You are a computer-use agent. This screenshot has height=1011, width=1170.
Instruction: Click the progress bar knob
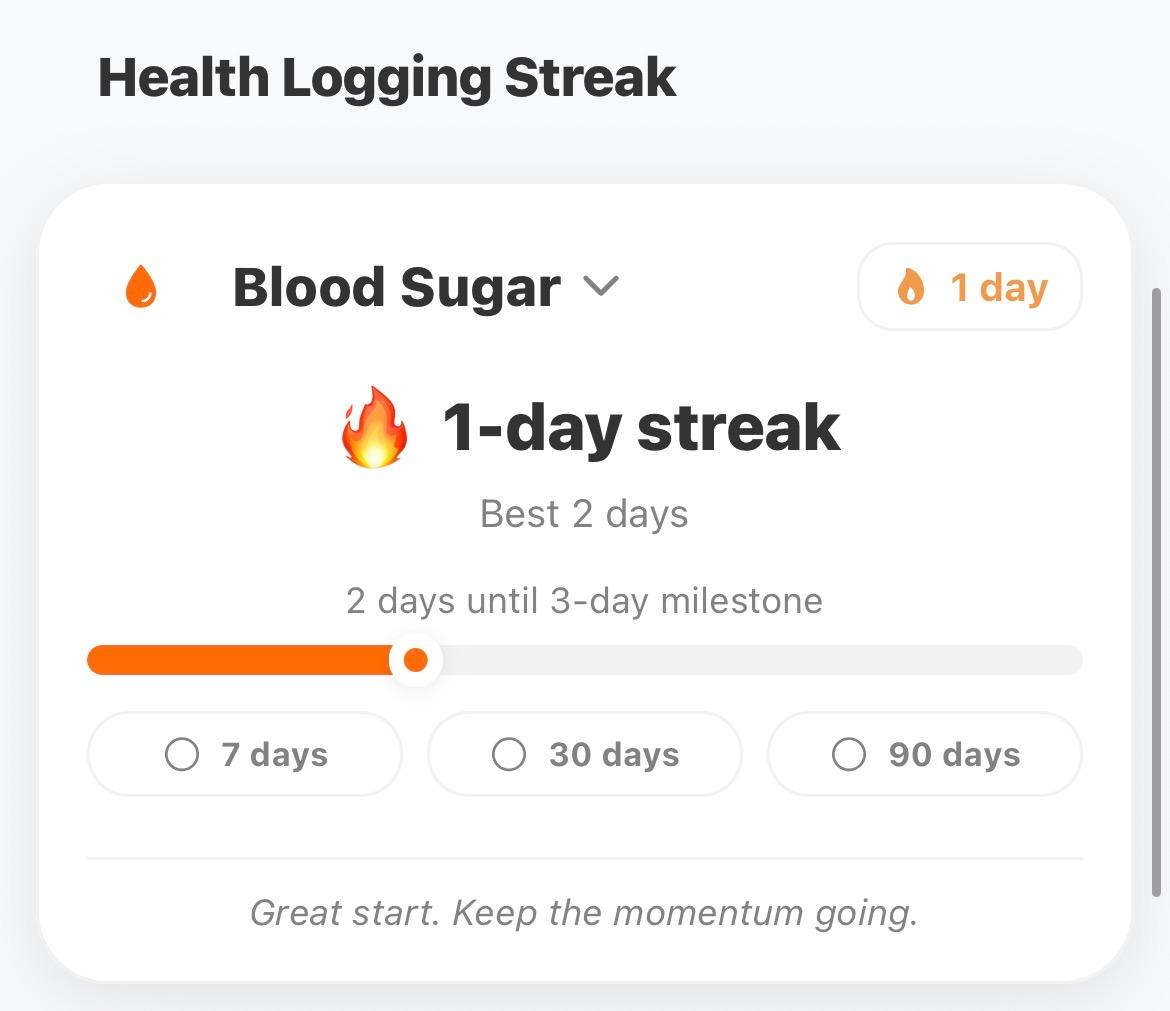(417, 660)
